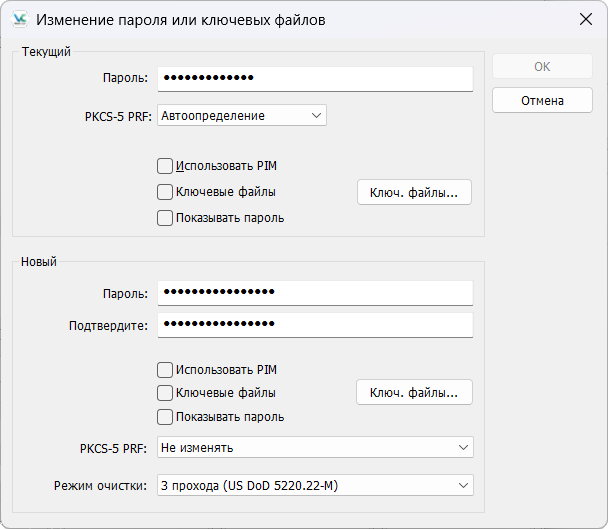Image resolution: width=608 pixels, height=529 pixels.
Task: Tick 'Ключевые файлы' checkbox in the Текущий section
Action: click(165, 192)
